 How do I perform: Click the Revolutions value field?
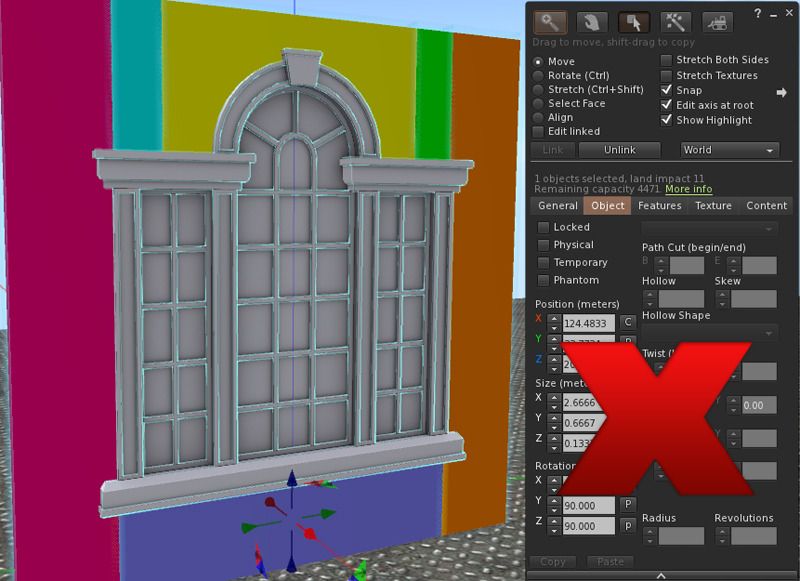click(754, 536)
